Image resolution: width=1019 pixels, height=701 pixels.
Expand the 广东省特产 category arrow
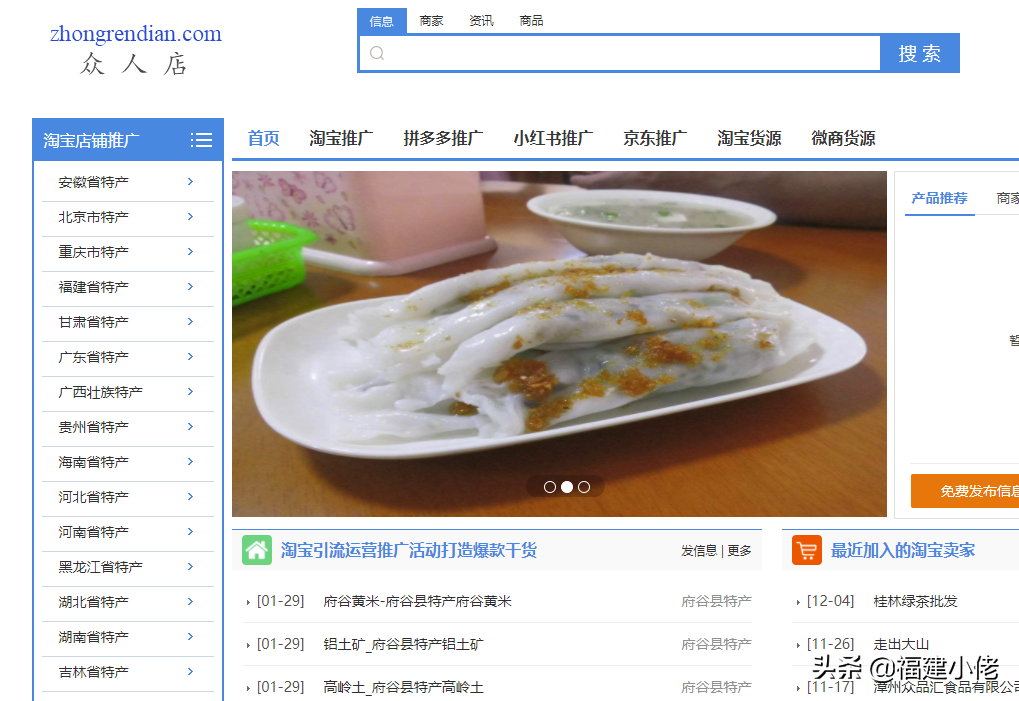pos(190,357)
